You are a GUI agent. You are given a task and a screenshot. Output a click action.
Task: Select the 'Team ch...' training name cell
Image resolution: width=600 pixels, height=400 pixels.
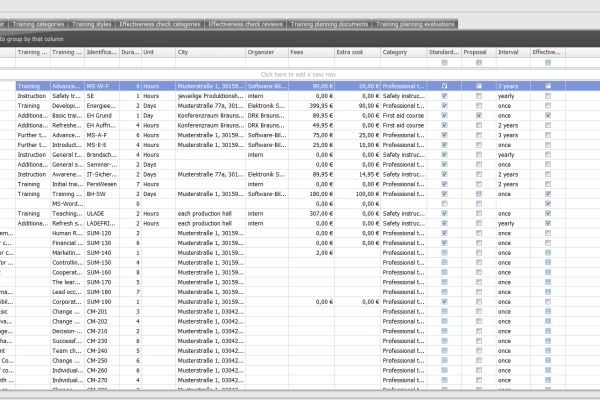pos(67,351)
